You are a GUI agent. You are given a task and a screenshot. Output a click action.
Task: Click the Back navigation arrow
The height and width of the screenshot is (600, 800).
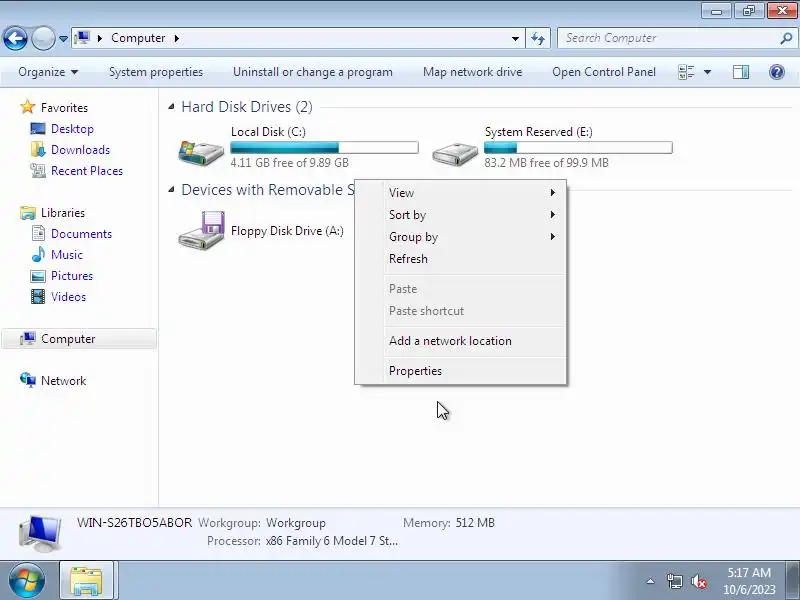[x=15, y=38]
